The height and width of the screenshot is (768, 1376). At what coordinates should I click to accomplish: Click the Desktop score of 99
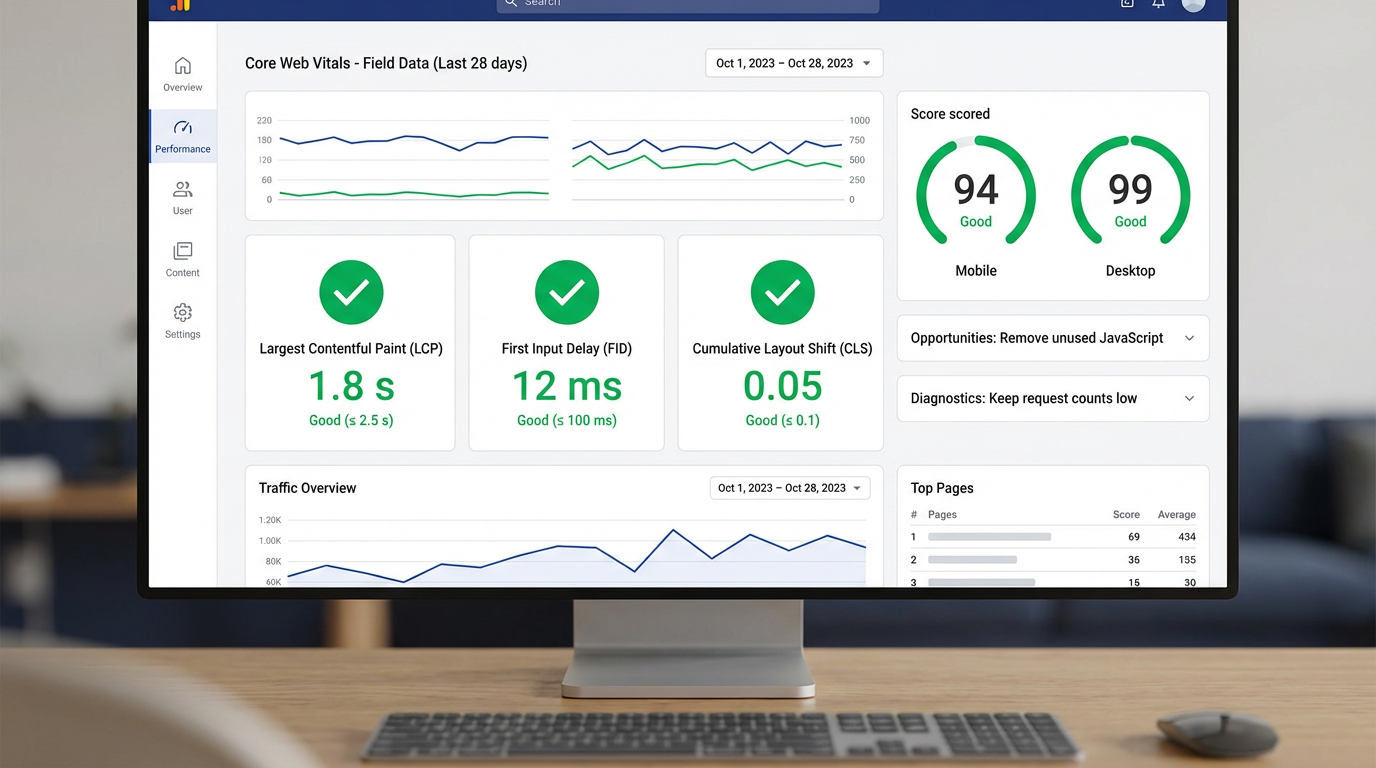(1130, 191)
